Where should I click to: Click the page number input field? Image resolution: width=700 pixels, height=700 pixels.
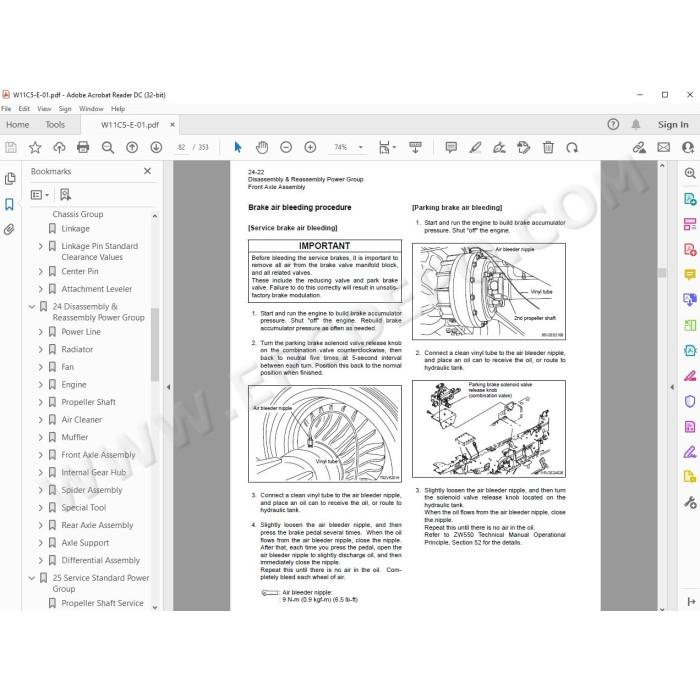pos(181,147)
